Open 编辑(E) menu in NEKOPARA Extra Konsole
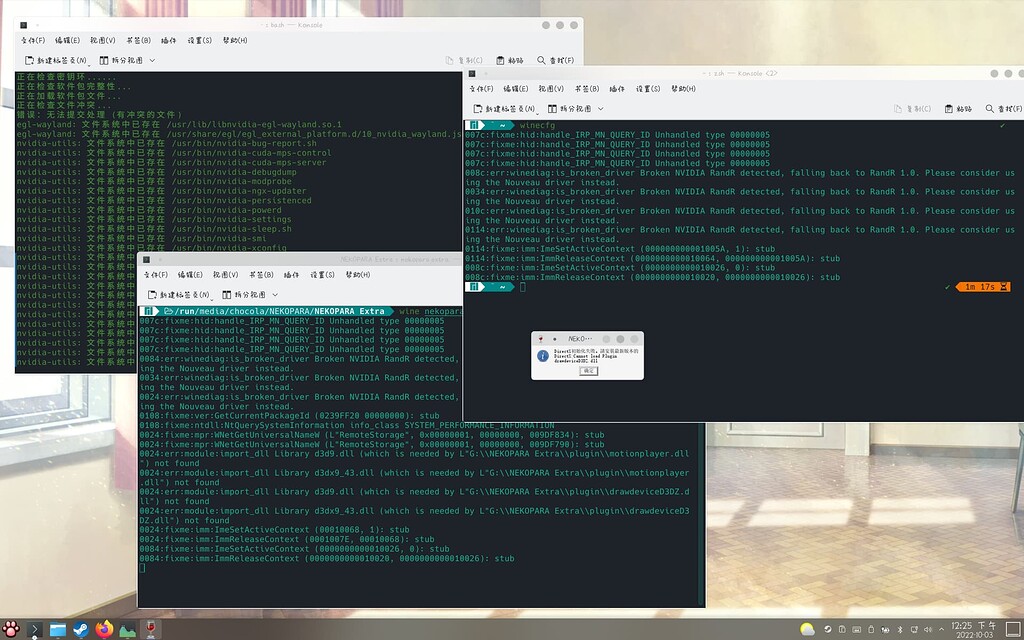Screen dimensions: 1024x640 coord(190,275)
